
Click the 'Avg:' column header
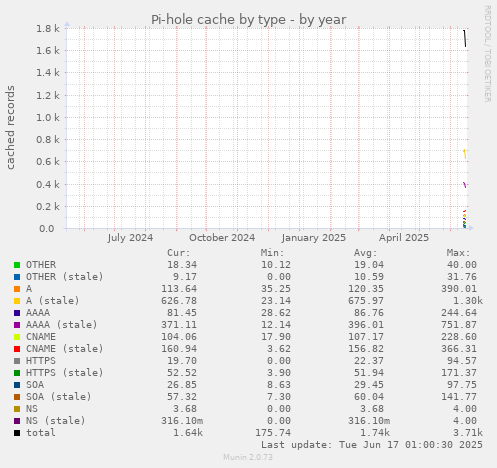(365, 253)
